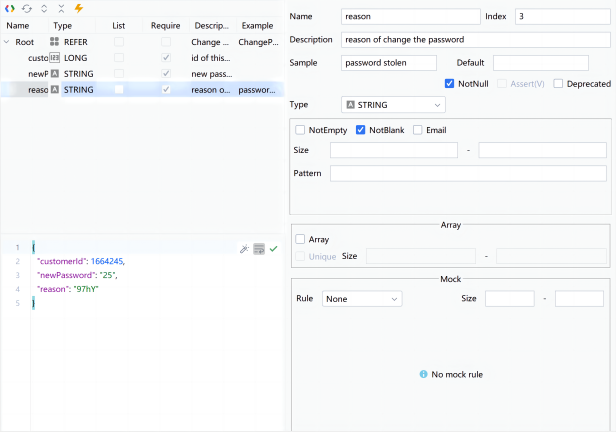Tick the Email validation checkbox
This screenshot has height=432, width=616.
click(x=417, y=130)
